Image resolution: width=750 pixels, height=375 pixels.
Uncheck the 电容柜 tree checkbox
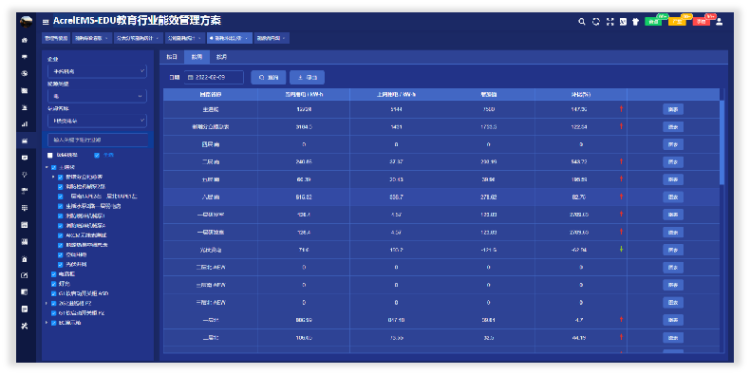(54, 274)
